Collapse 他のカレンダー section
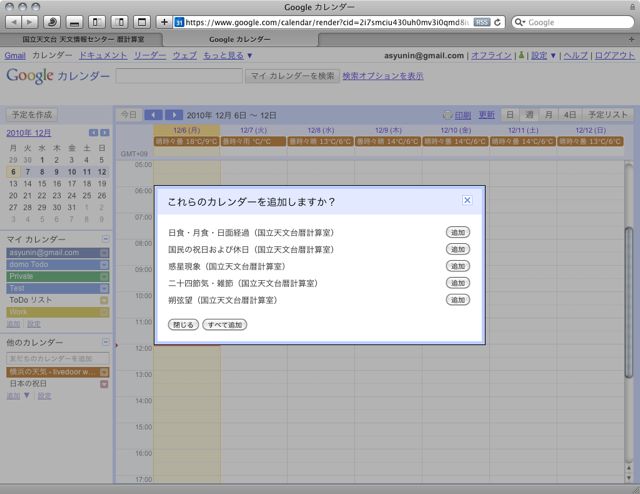Viewport: 640px width, 494px height. pyautogui.click(x=105, y=342)
